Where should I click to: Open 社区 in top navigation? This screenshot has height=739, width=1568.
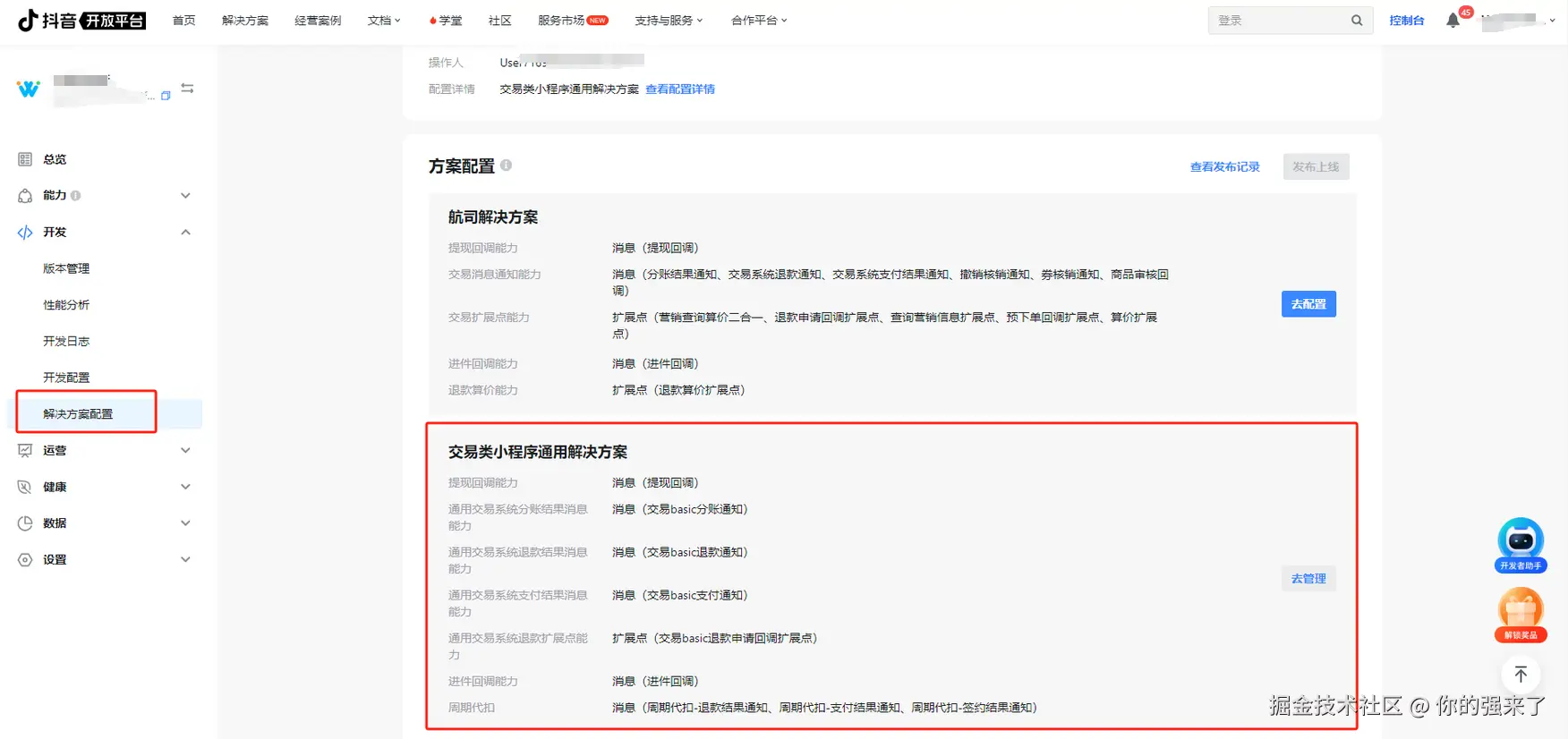point(499,21)
